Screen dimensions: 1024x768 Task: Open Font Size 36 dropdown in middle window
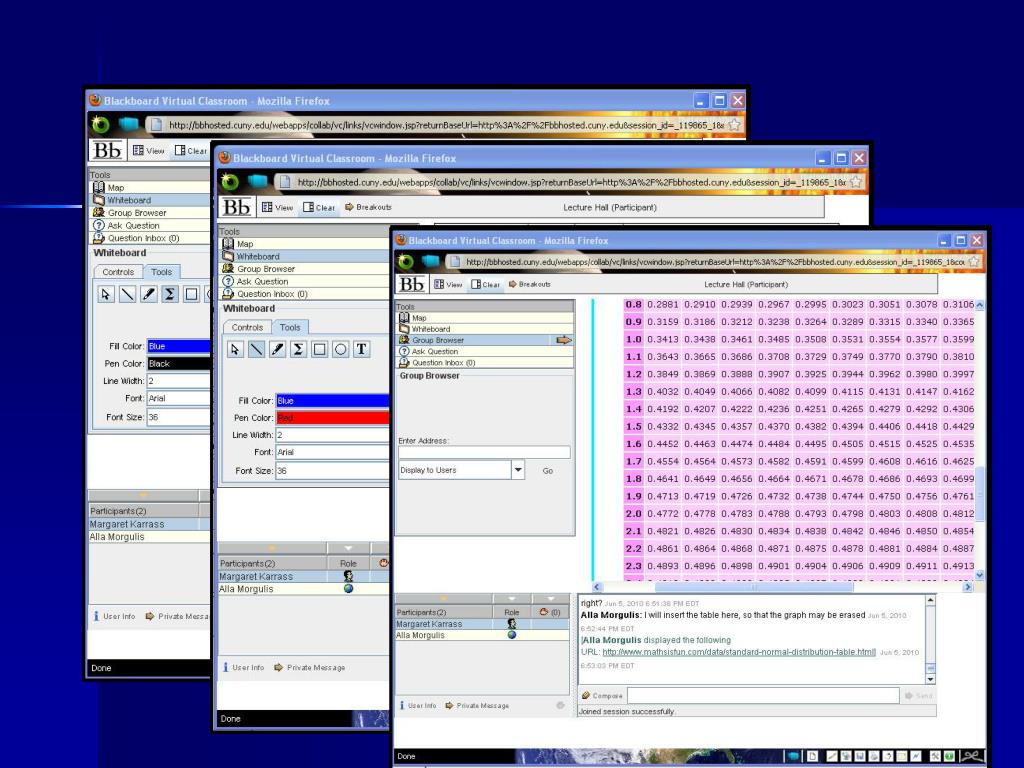point(332,470)
